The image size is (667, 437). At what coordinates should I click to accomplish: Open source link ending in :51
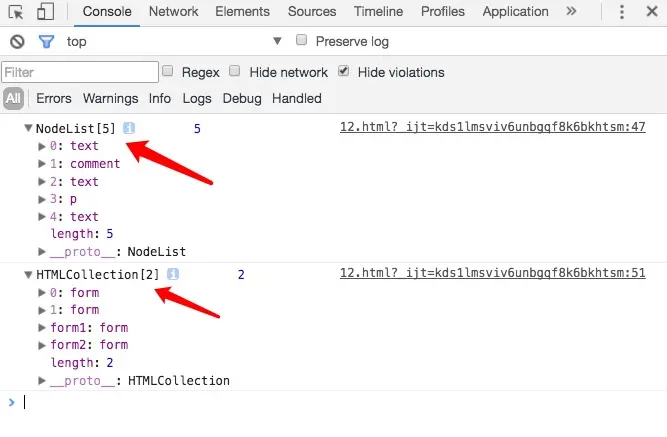pyautogui.click(x=493, y=273)
